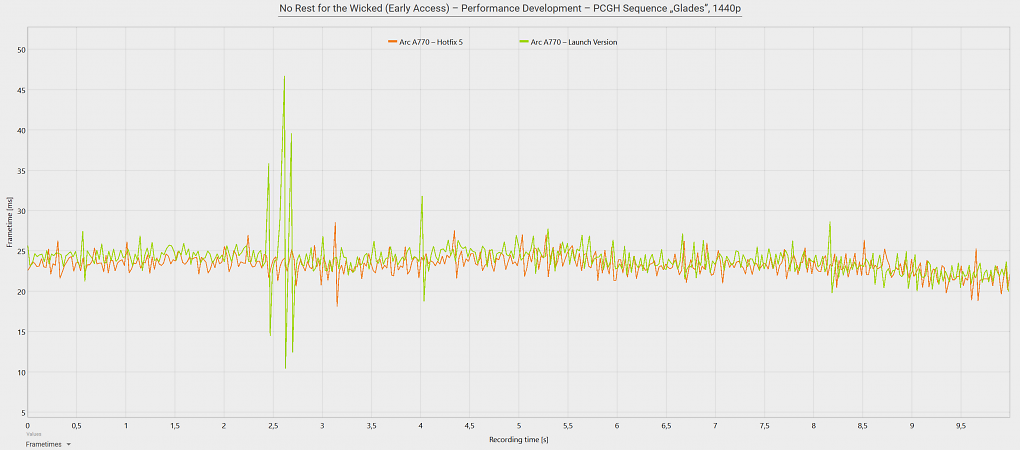Click the small 'Values' label
1020x450 pixels.
click(x=33, y=433)
